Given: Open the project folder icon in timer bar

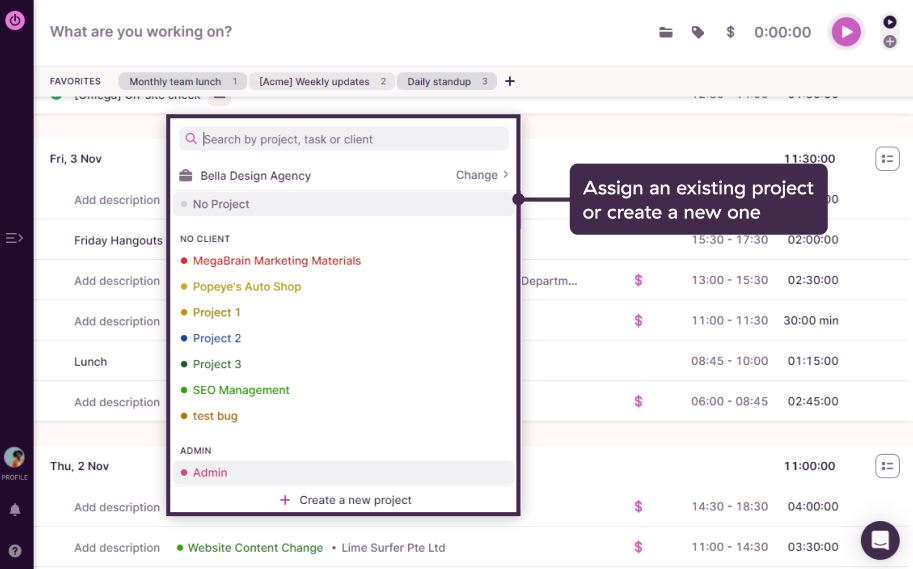Looking at the screenshot, I should pyautogui.click(x=666, y=32).
